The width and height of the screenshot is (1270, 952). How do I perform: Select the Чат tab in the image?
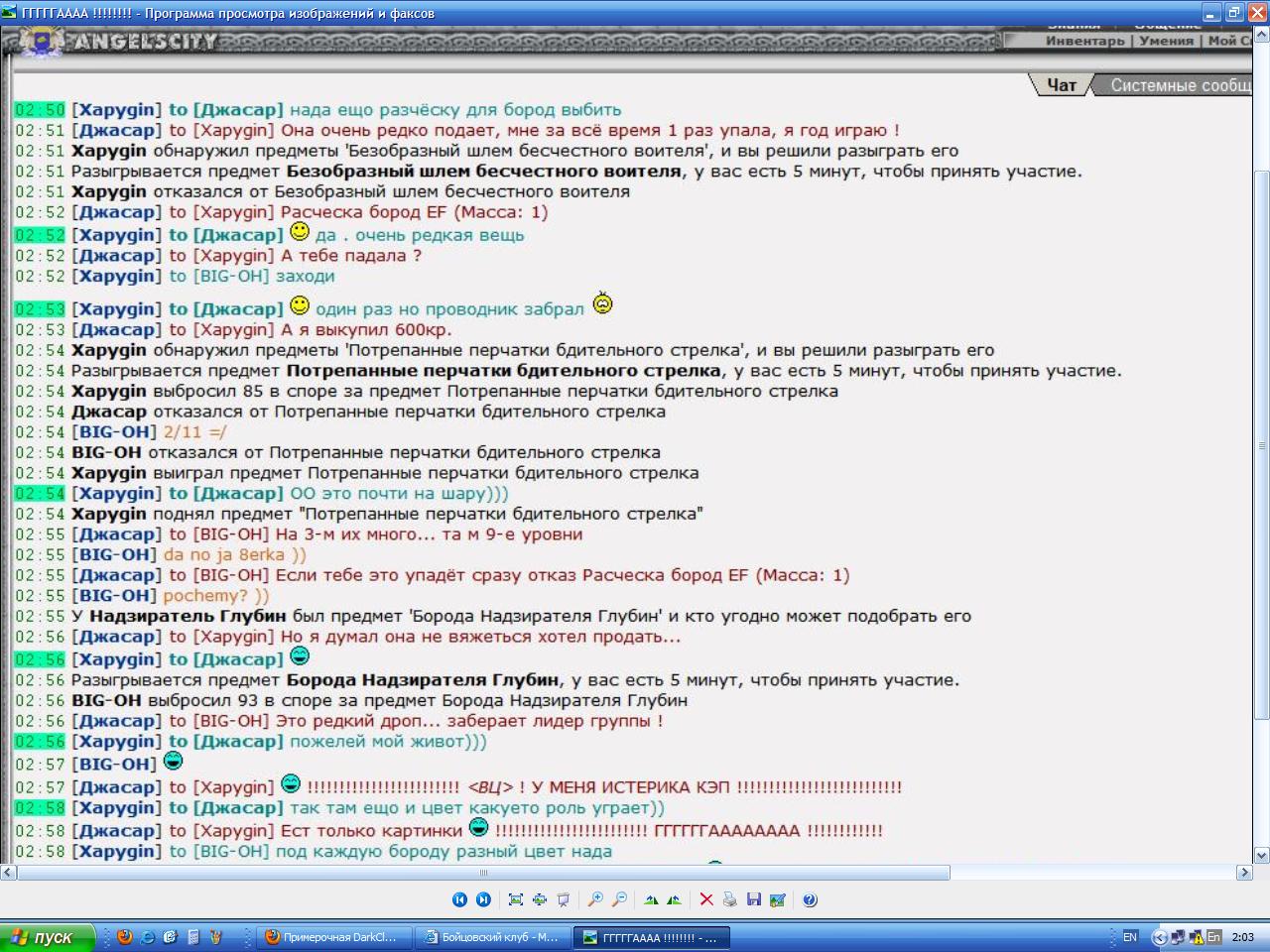pos(1061,85)
